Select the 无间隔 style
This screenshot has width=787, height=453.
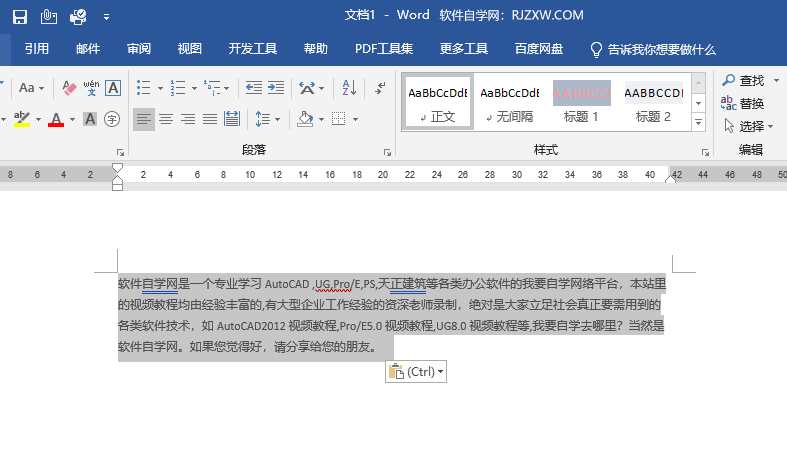pos(509,103)
